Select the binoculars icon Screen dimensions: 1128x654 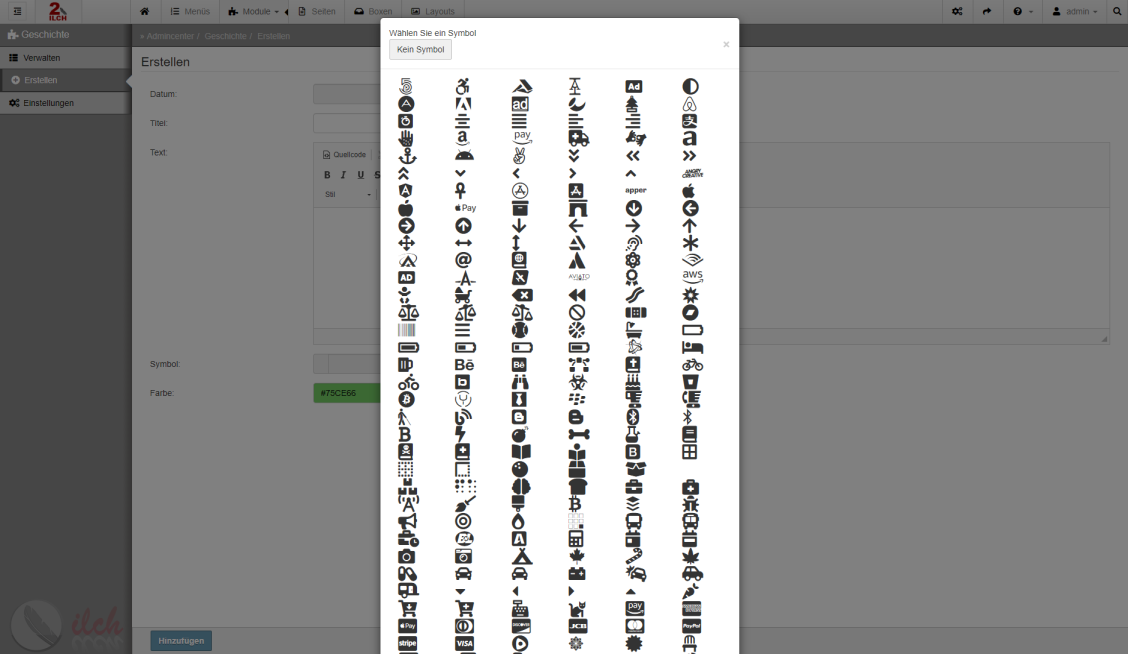pyautogui.click(x=520, y=382)
